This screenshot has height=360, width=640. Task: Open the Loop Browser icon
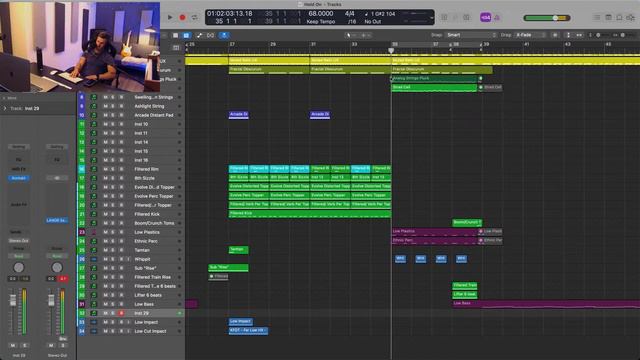(619, 18)
